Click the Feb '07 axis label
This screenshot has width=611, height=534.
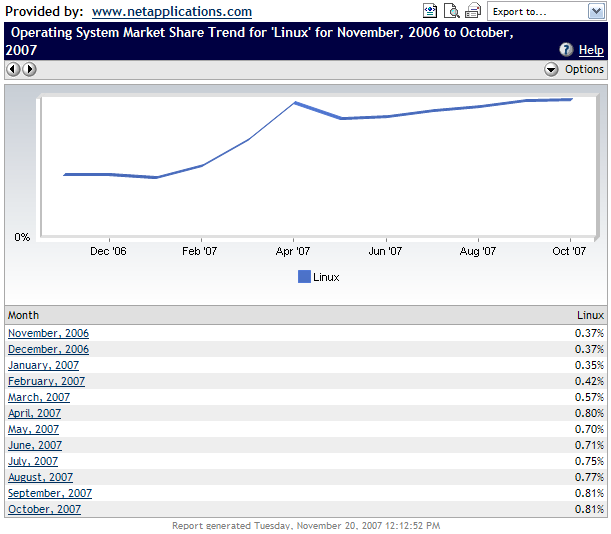[200, 251]
